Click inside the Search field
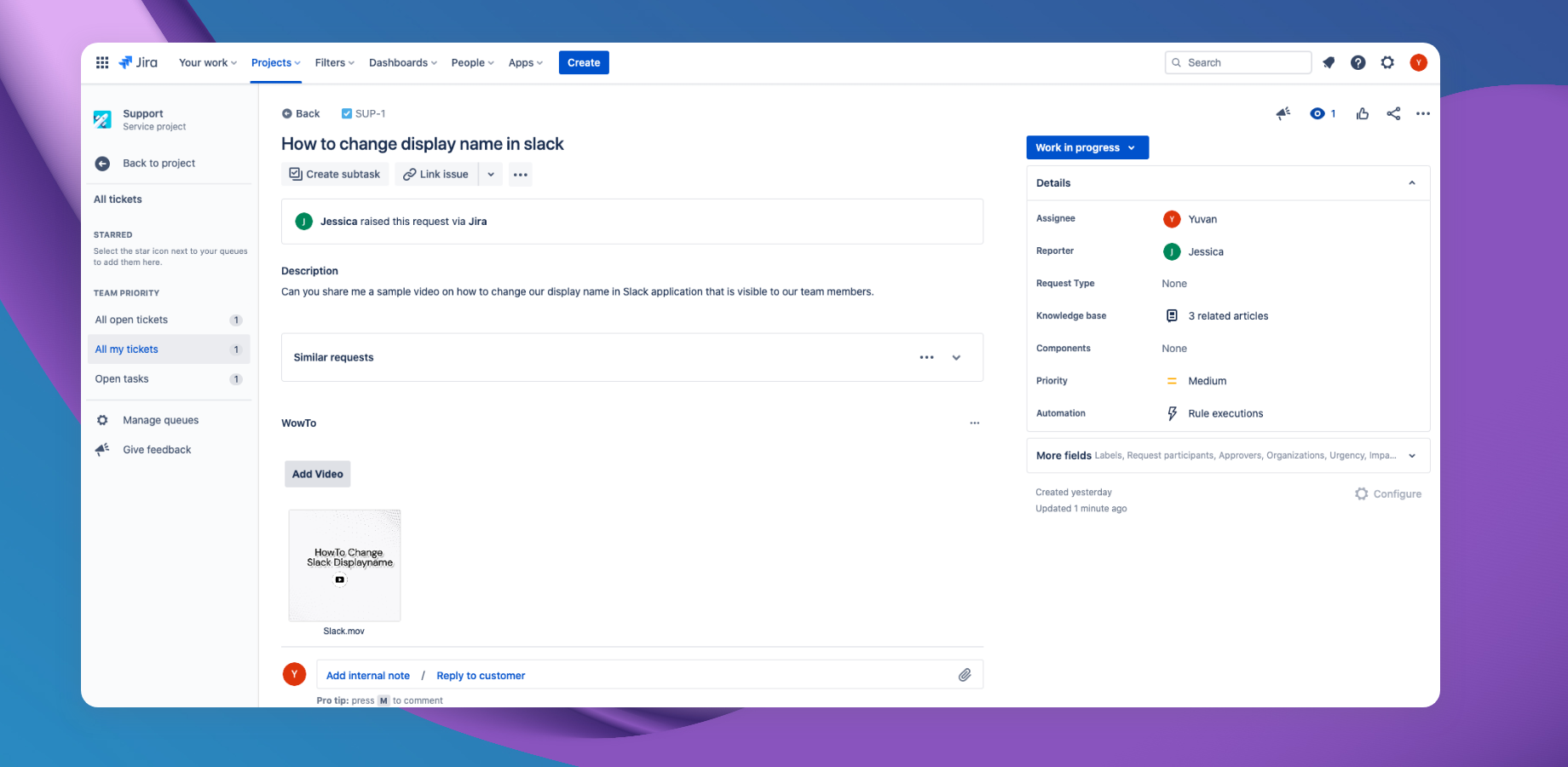 coord(1237,62)
